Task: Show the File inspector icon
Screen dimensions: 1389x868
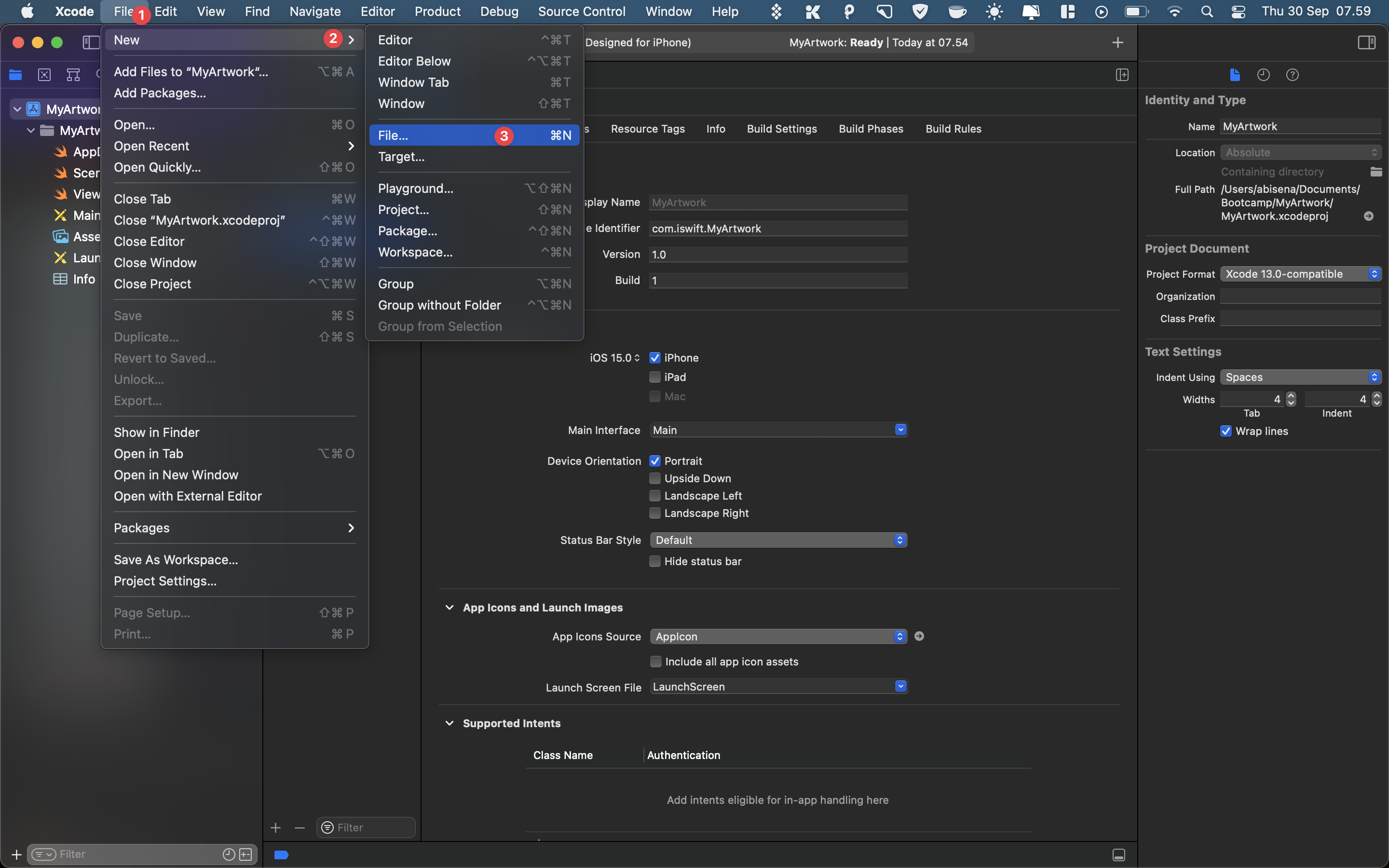Action: tap(1235, 75)
